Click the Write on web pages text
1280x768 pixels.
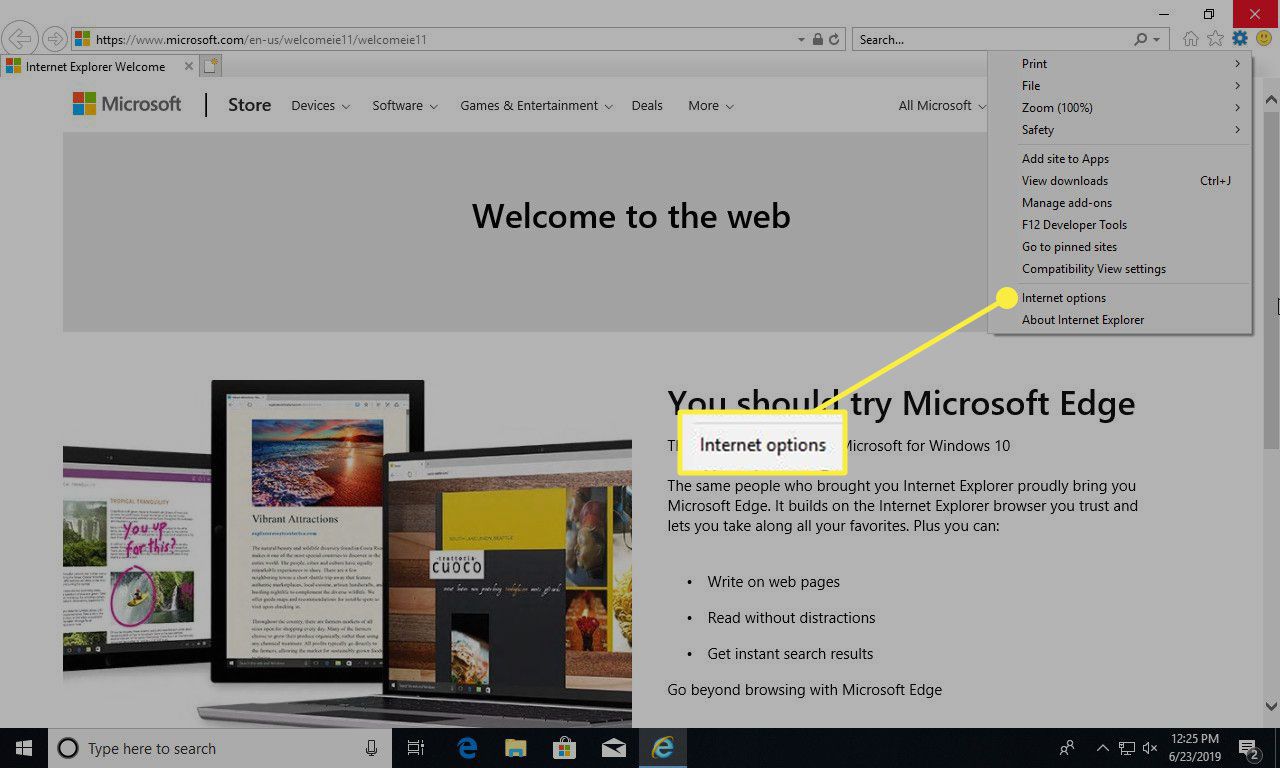tap(773, 582)
